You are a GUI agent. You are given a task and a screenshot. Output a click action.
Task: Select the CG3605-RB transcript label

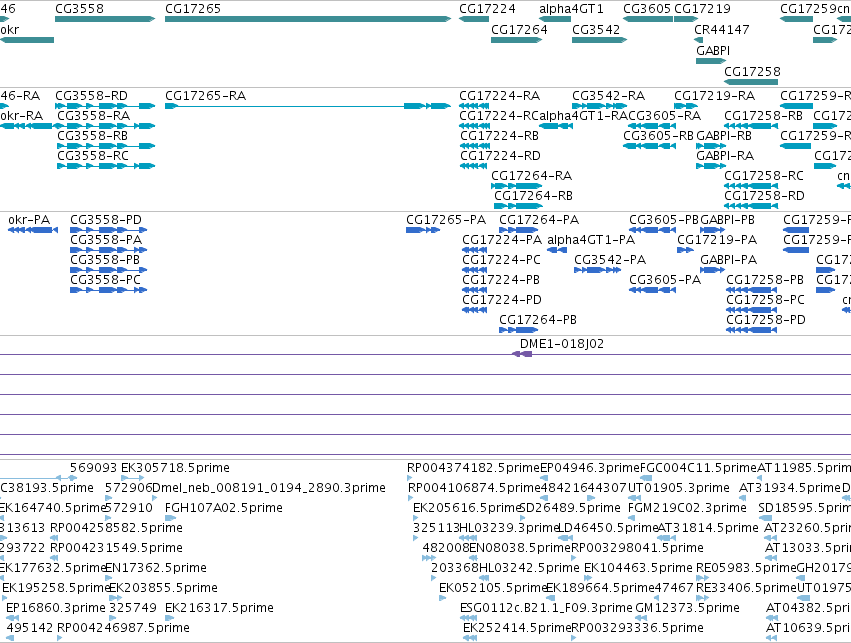click(658, 136)
